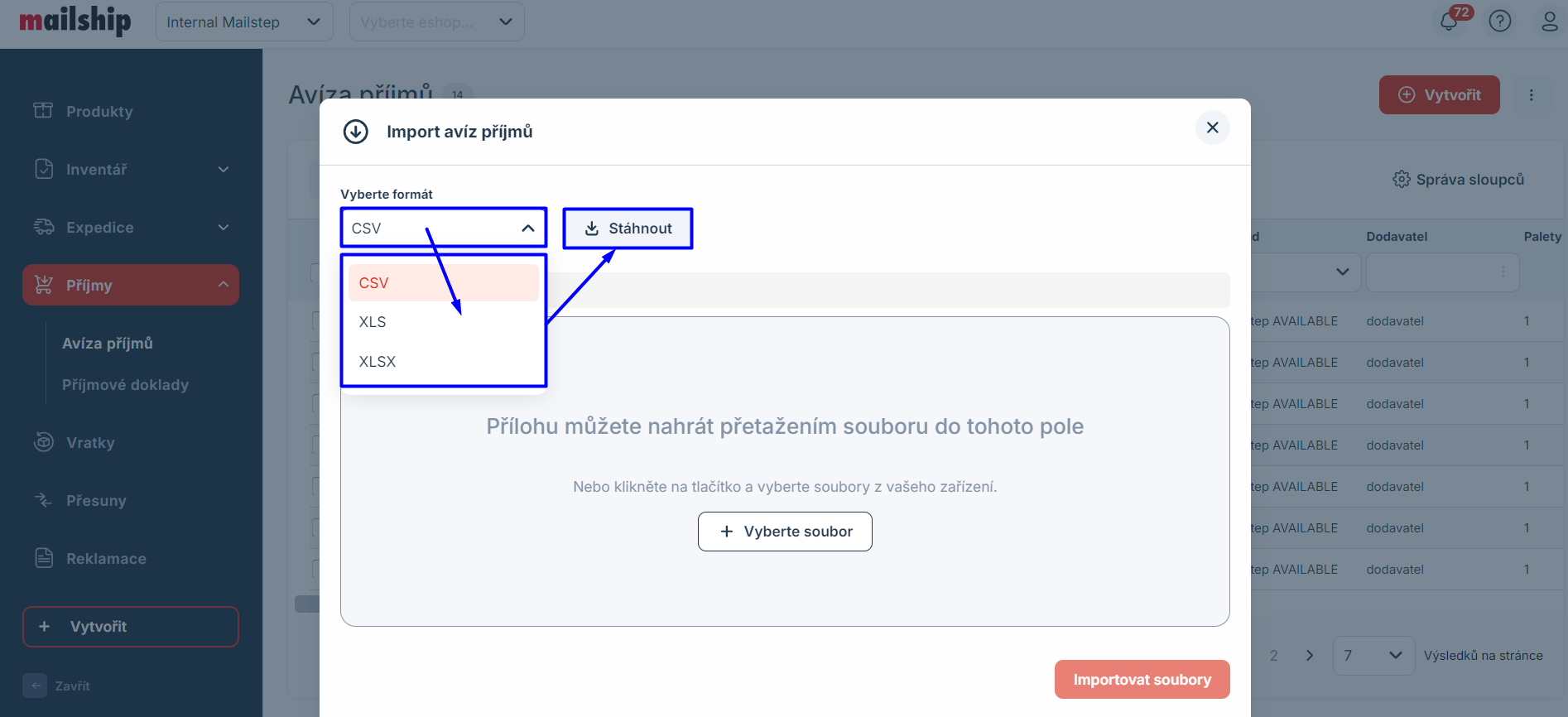Click the Vyberte soubor button
Image resolution: width=1568 pixels, height=717 pixels.
click(x=785, y=532)
